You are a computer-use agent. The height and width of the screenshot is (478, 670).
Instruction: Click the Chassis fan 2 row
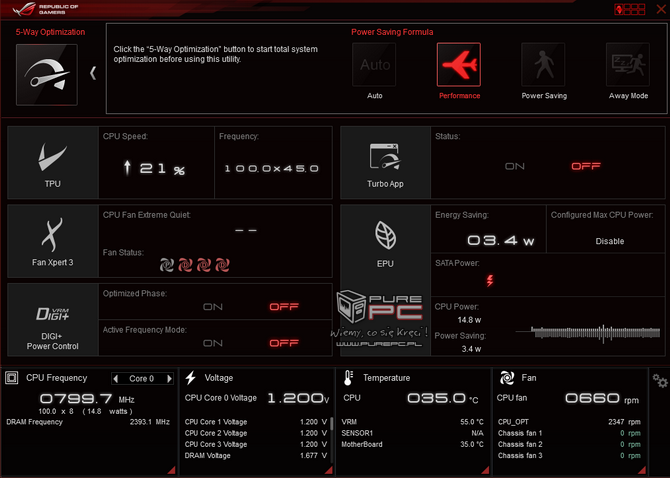[x=569, y=444]
